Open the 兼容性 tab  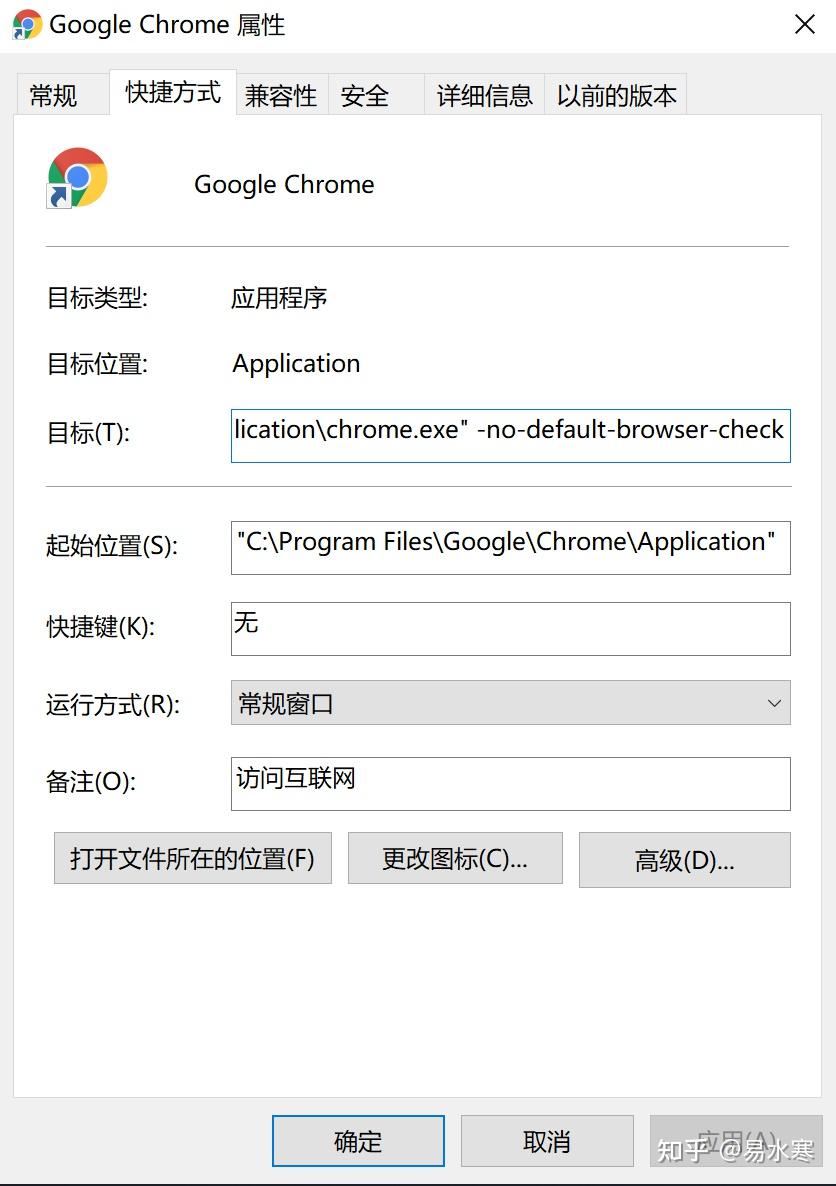[281, 96]
